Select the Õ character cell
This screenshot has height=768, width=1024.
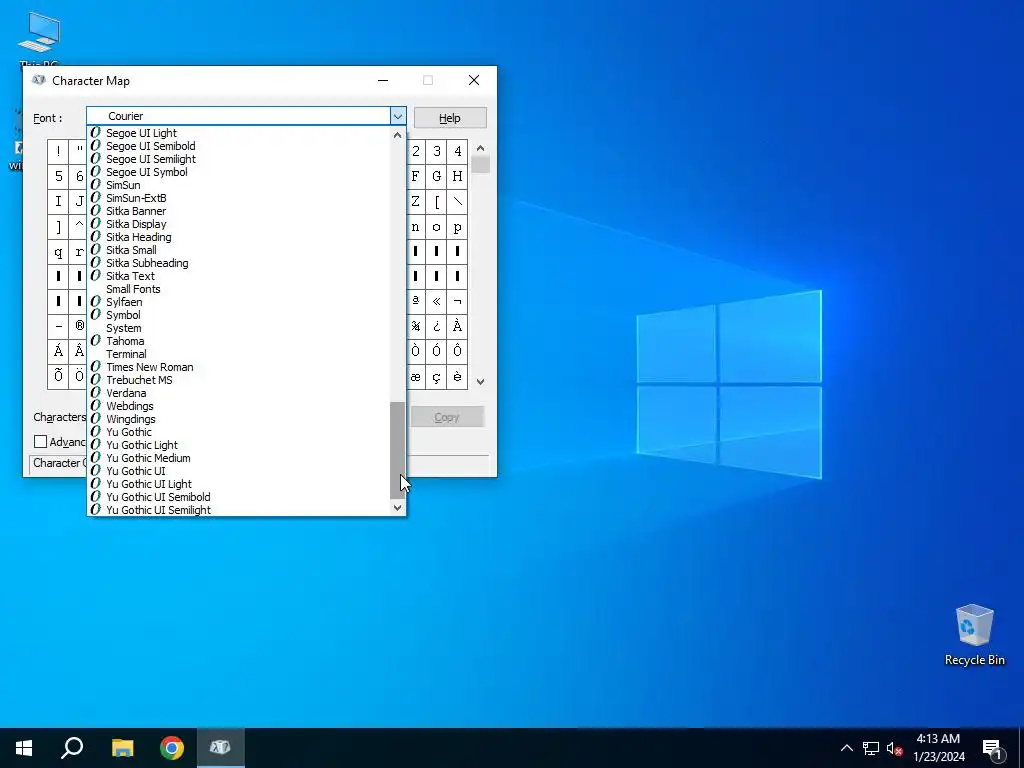coord(58,376)
